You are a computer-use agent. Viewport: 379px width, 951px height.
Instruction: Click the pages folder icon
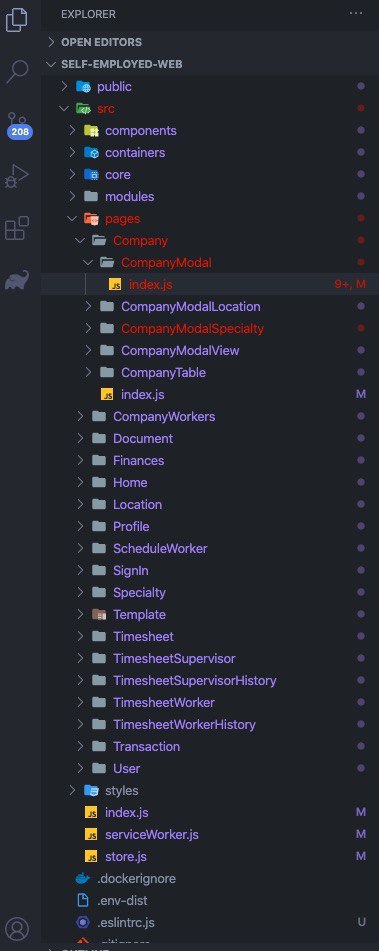pyautogui.click(x=91, y=218)
